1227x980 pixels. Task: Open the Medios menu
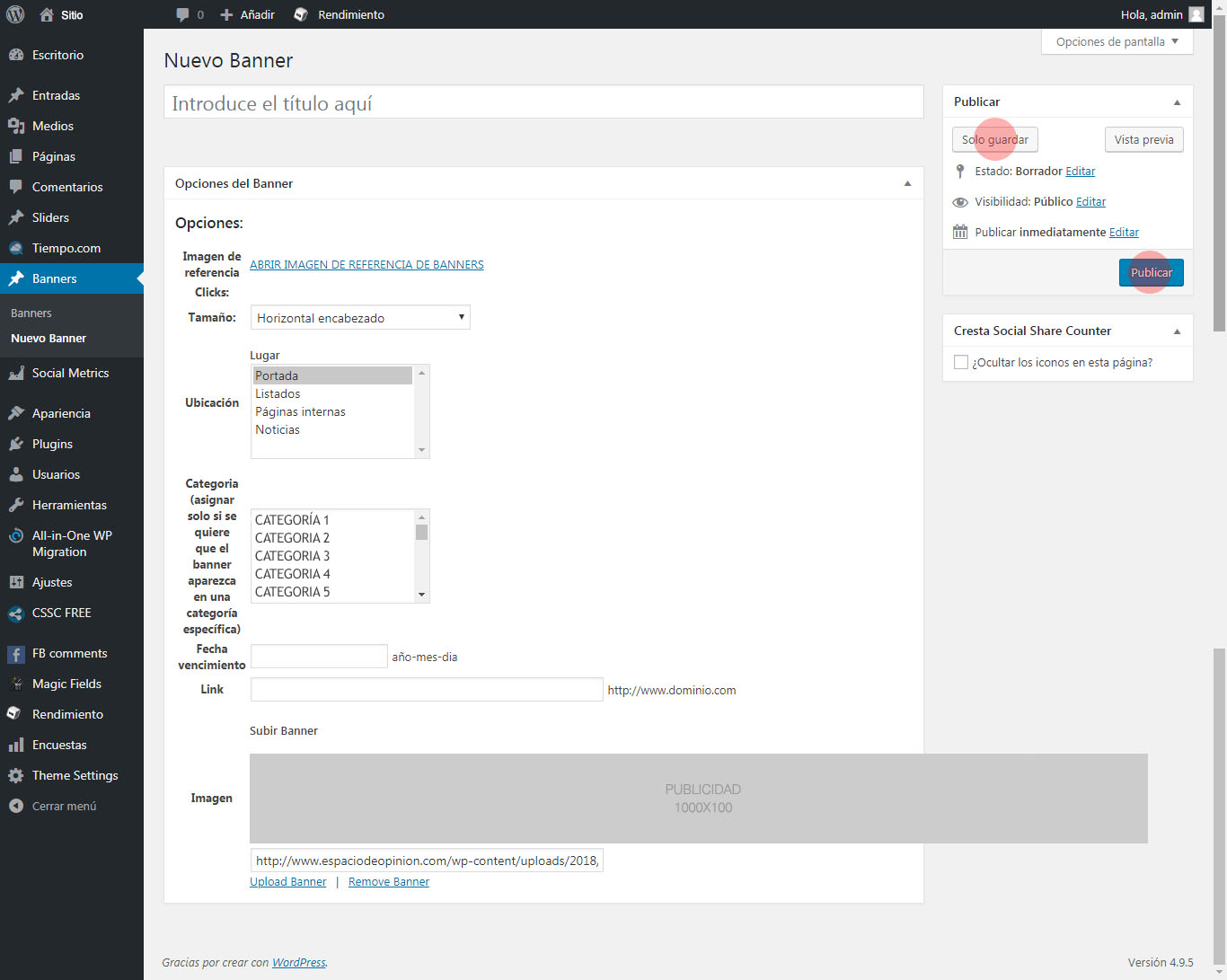pyautogui.click(x=53, y=126)
